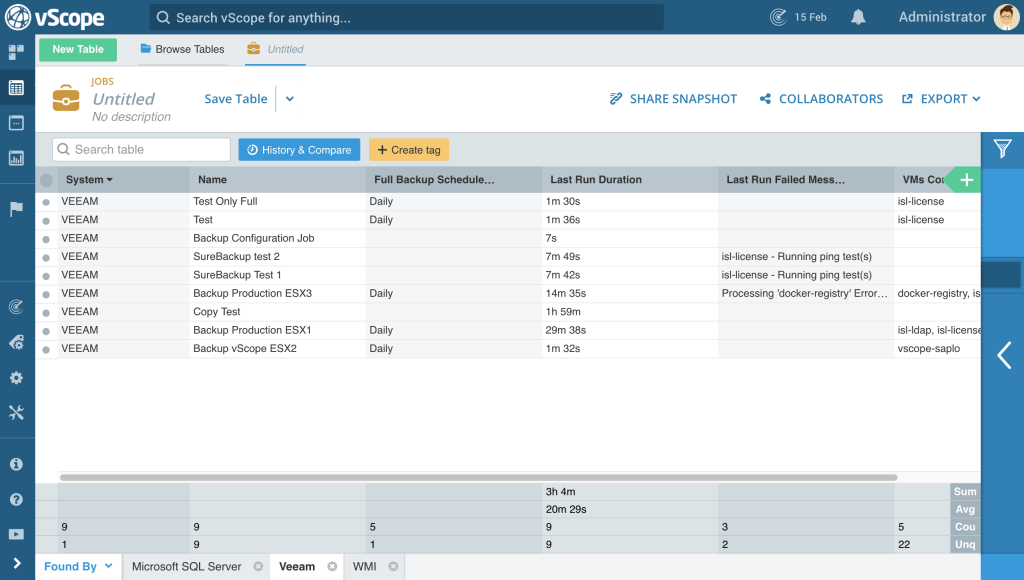This screenshot has width=1024, height=580.
Task: Select the Veeam tab
Action: click(297, 566)
